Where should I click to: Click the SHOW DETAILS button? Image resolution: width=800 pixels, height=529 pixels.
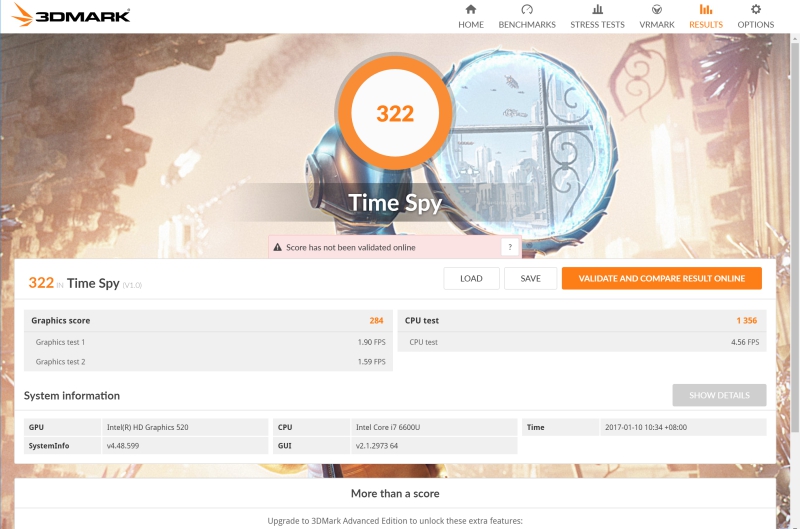pos(719,395)
